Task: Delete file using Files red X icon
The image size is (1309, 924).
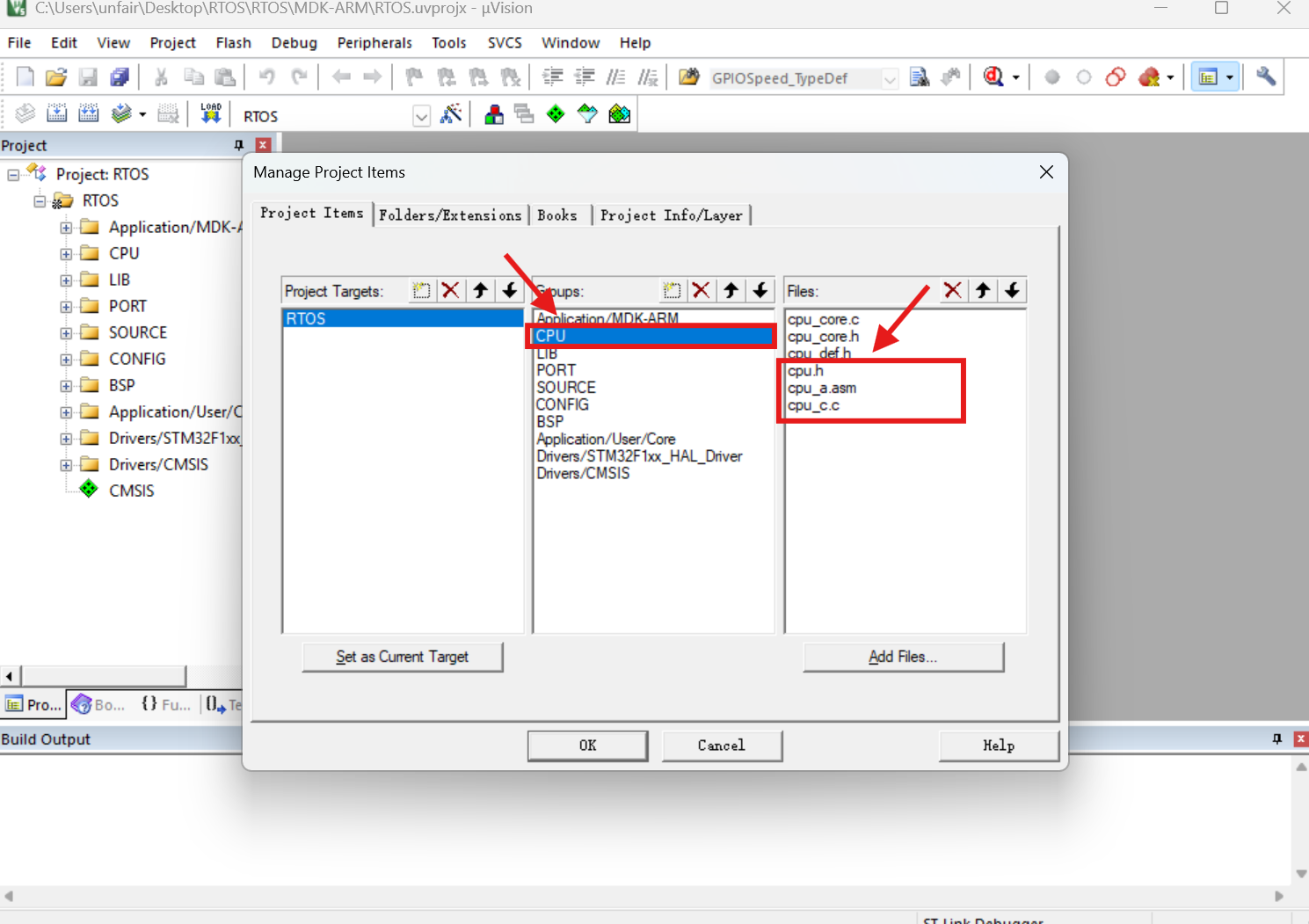Action: point(952,290)
